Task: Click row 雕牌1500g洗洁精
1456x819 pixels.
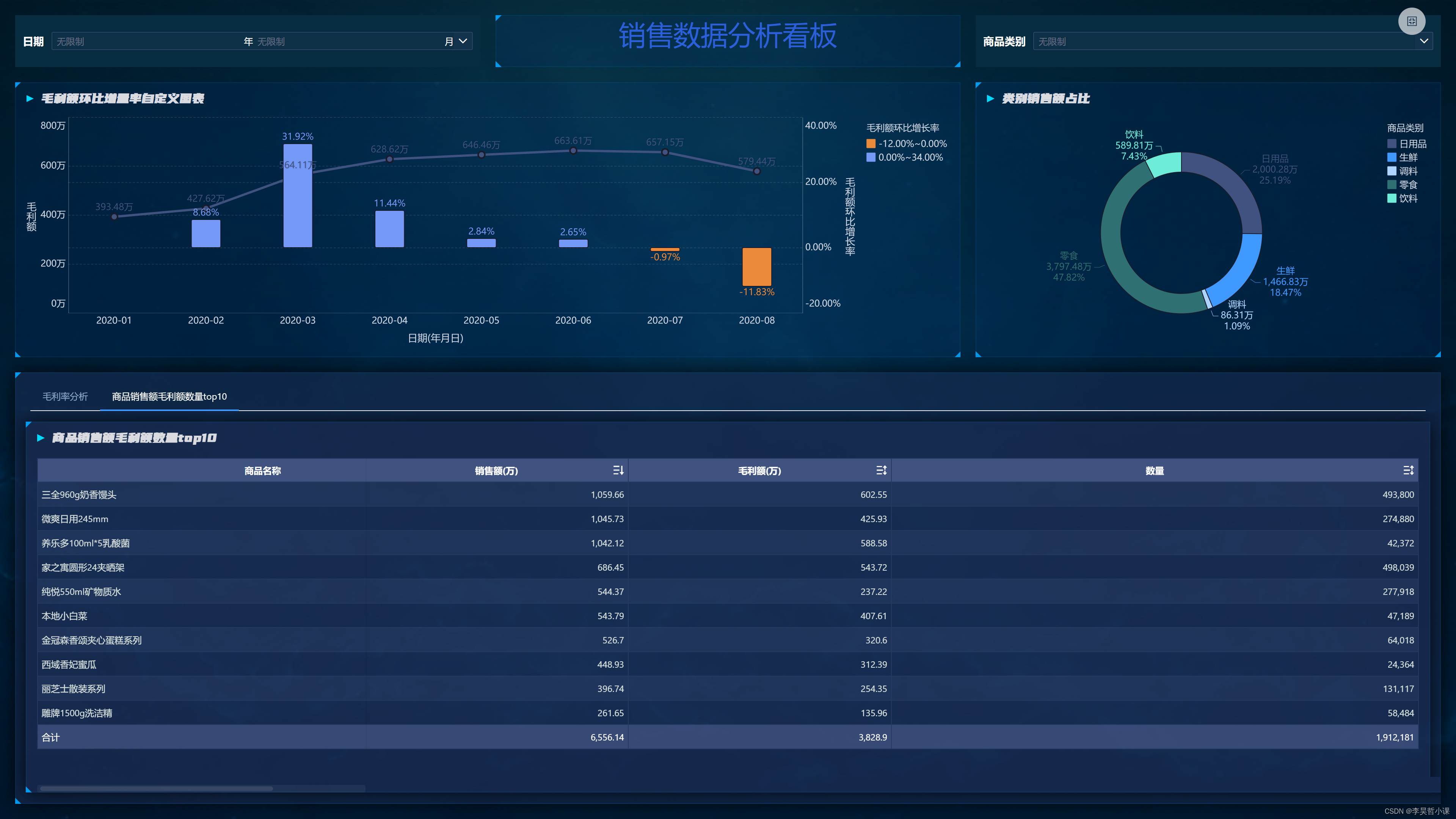Action: click(x=728, y=713)
